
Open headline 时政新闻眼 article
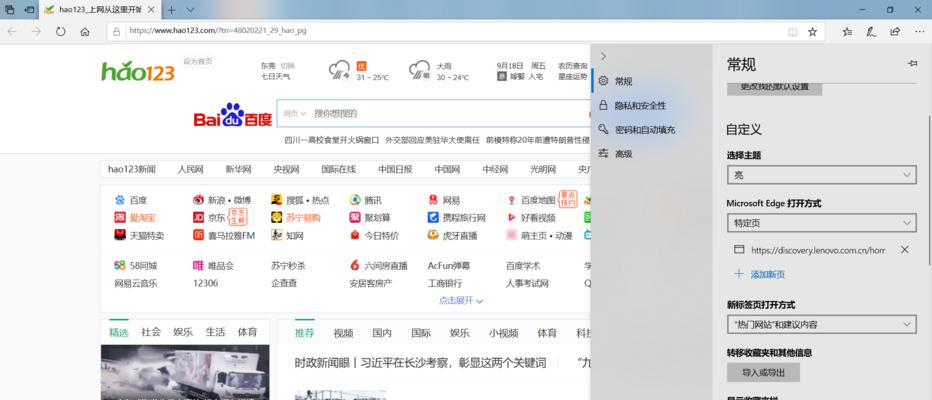click(x=420, y=363)
